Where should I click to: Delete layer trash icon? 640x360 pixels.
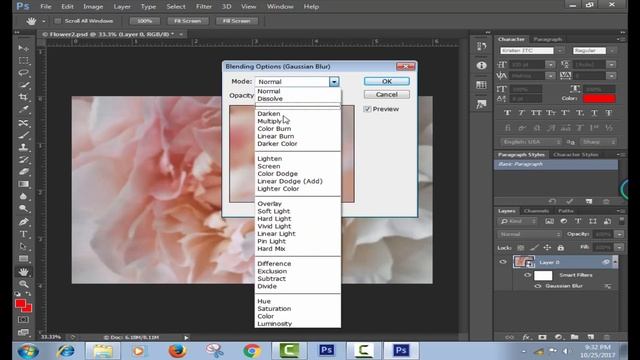tap(607, 337)
